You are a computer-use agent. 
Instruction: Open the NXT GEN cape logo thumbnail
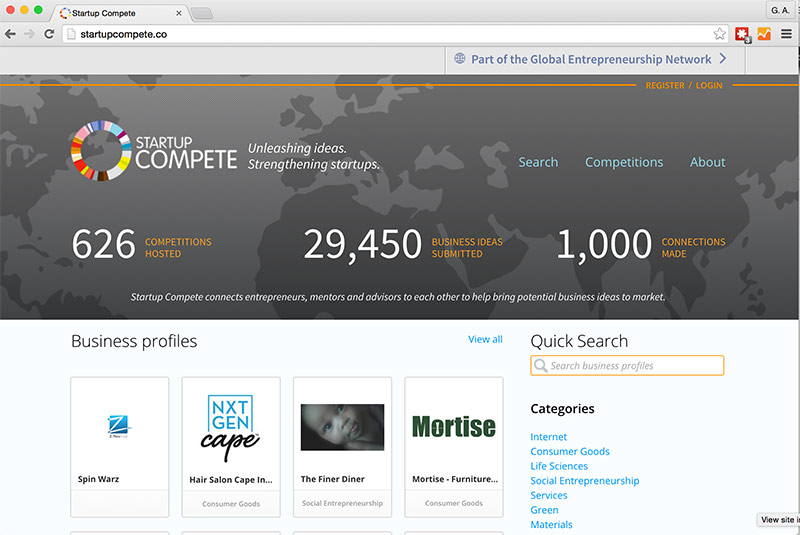click(230, 428)
